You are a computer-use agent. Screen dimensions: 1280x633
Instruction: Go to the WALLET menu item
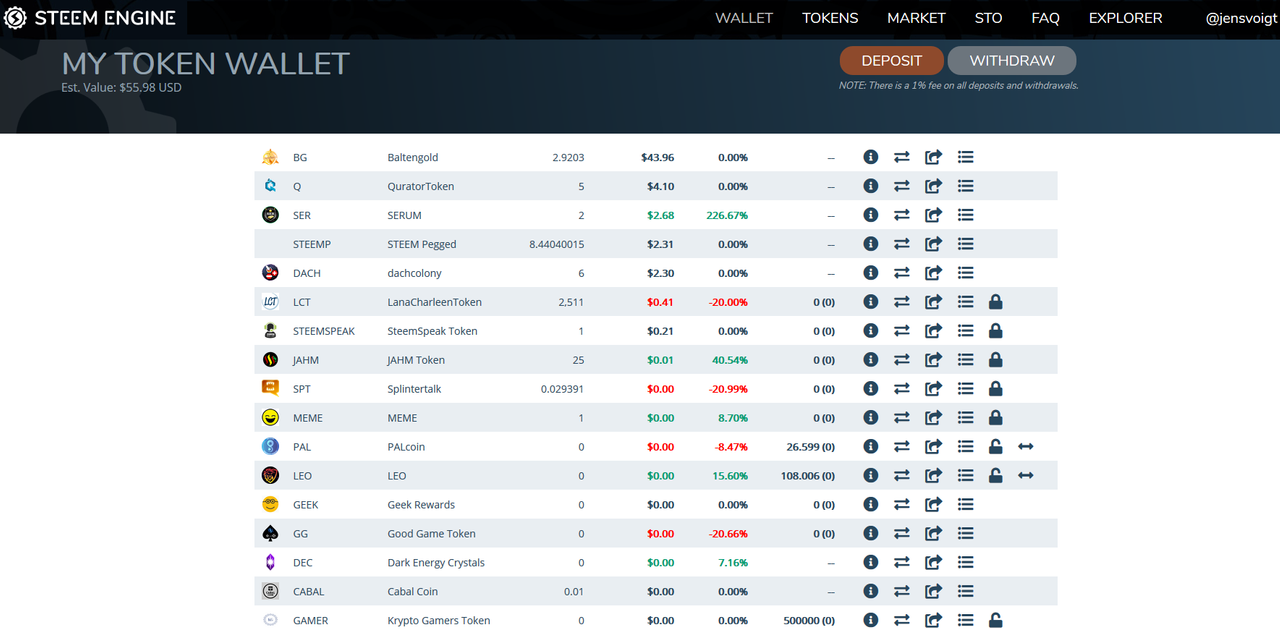pos(744,18)
